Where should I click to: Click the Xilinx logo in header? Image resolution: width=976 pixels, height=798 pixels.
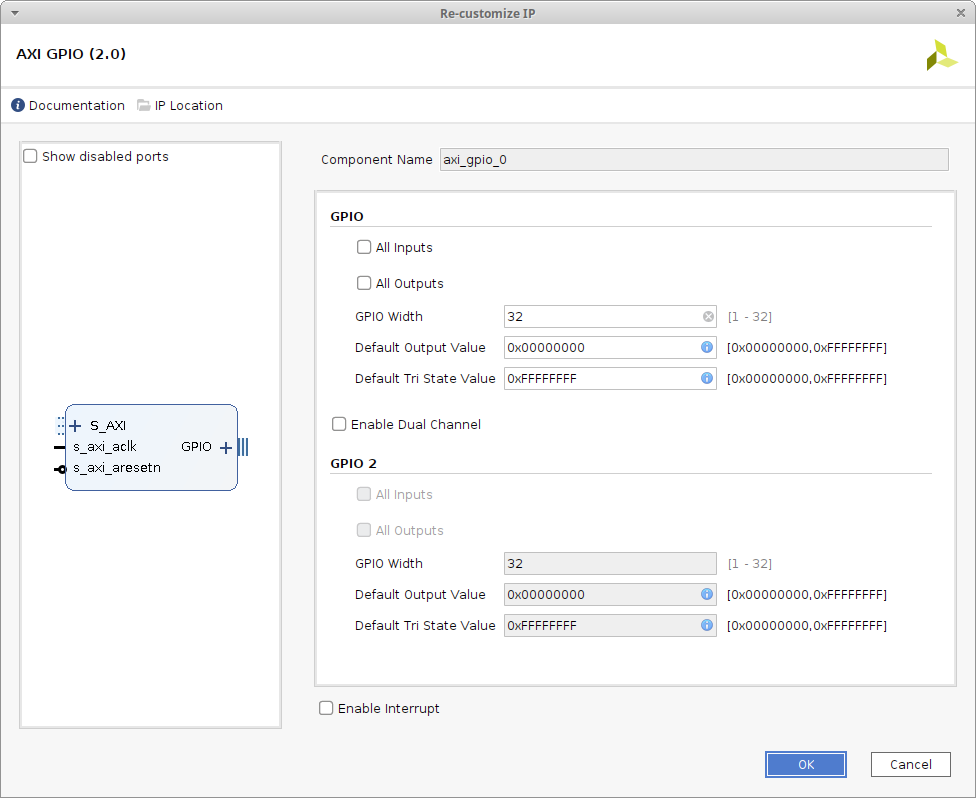click(x=941, y=55)
